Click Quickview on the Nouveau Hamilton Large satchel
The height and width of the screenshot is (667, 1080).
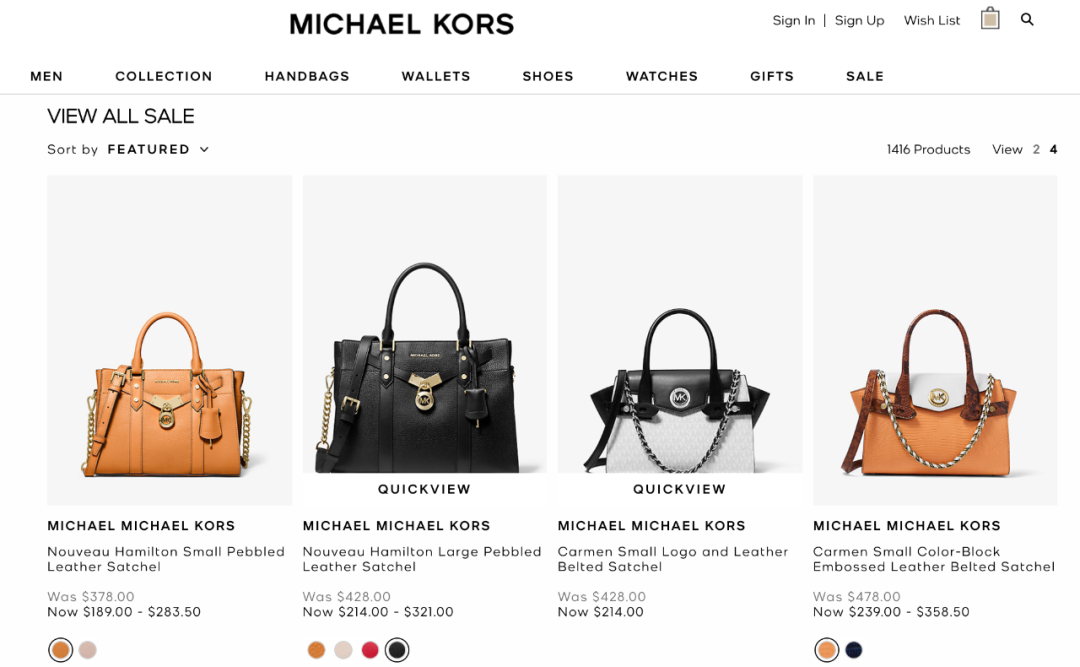point(424,489)
